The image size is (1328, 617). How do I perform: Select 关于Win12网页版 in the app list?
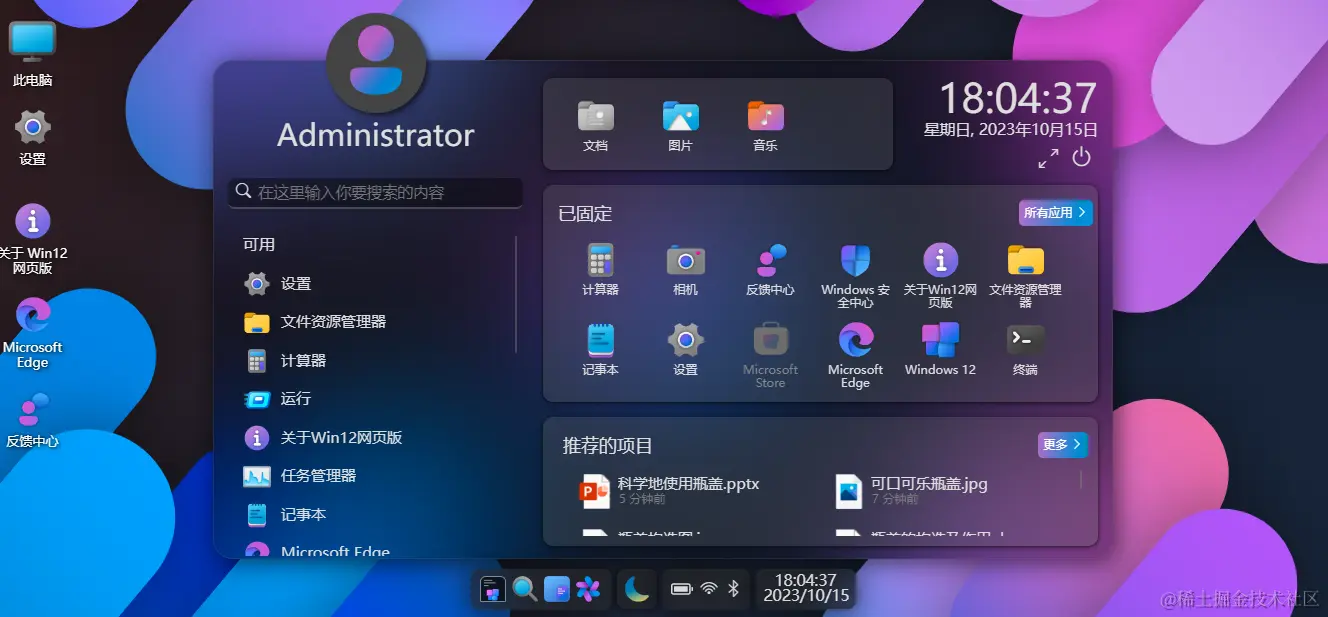point(376,438)
